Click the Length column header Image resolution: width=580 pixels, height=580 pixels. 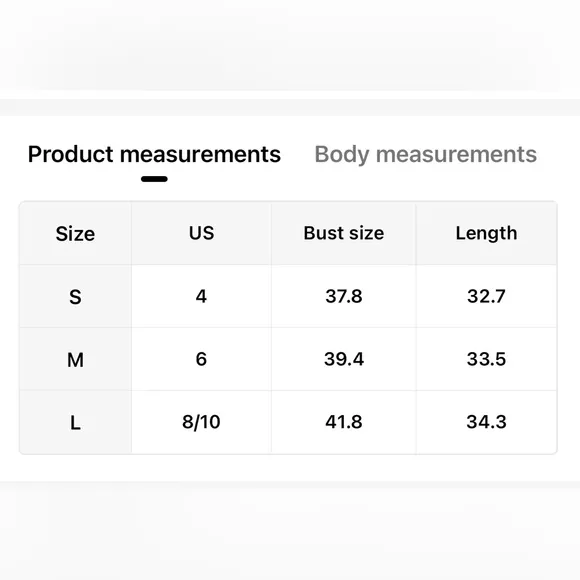(x=486, y=234)
